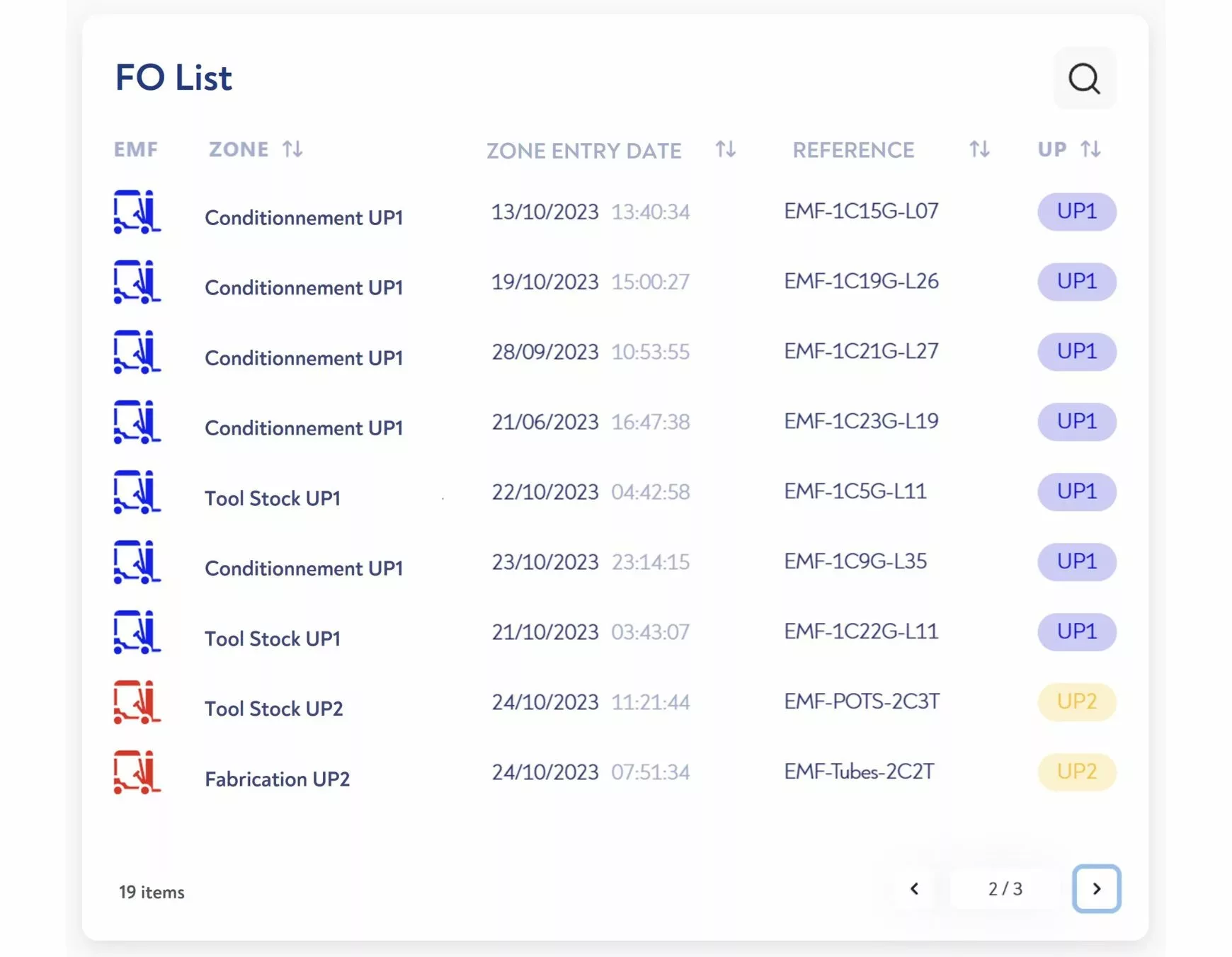Select the EMF-Tubes-2C2T reference

[x=859, y=772]
